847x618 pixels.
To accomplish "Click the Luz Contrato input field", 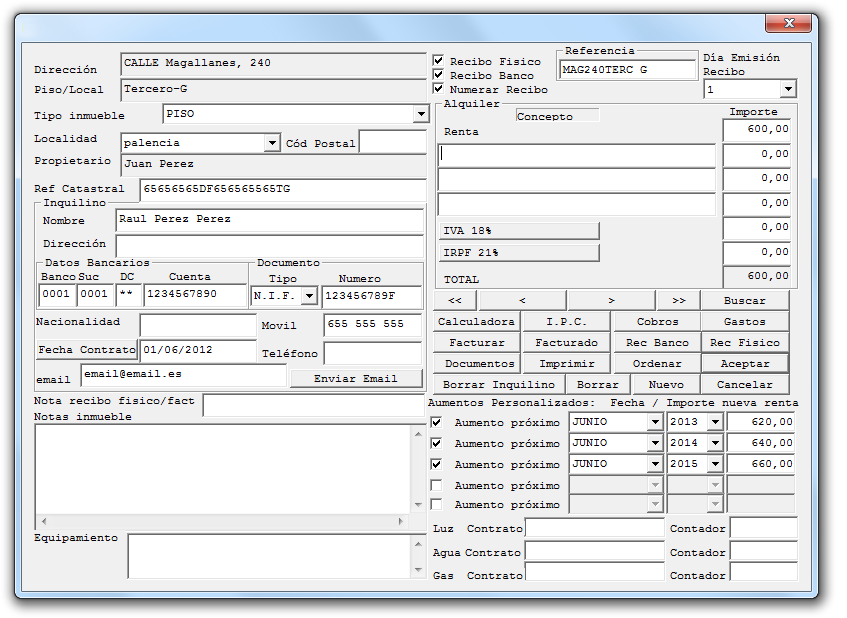I will 595,528.
